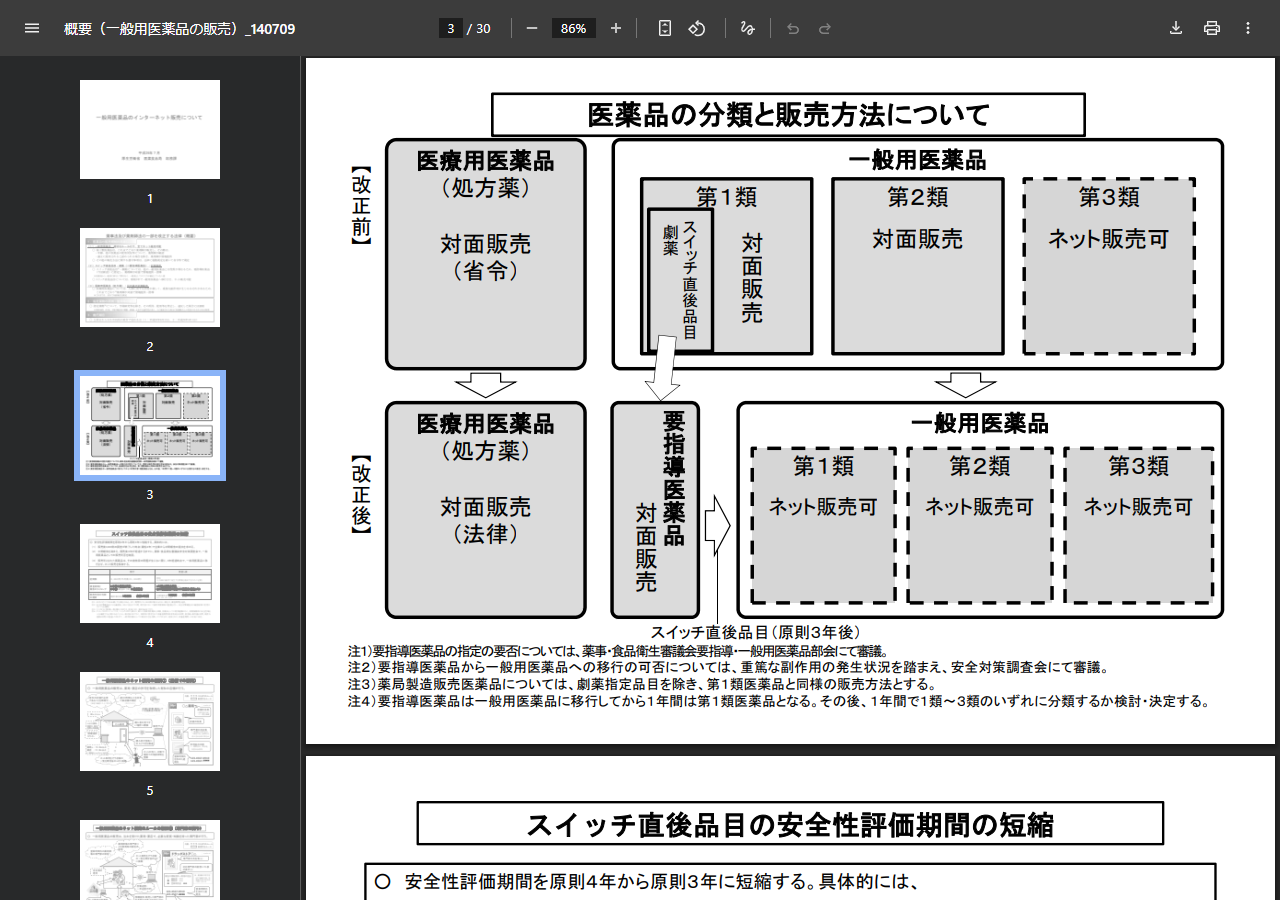Click 第3類 in the 改正前 row

coord(1109,198)
